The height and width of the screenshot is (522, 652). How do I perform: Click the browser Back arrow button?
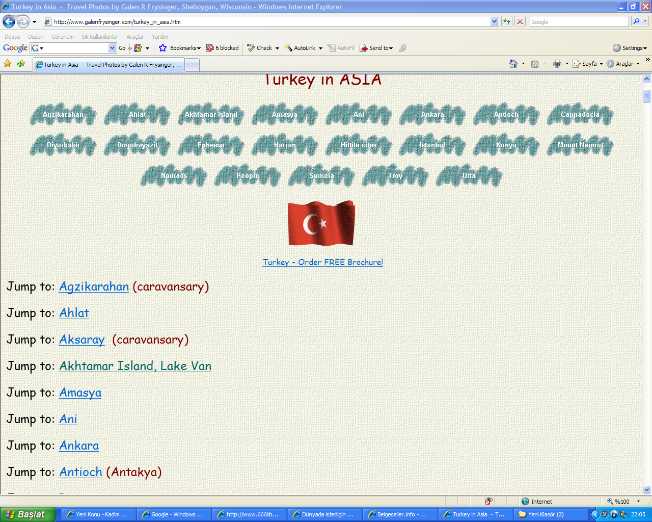point(9,21)
